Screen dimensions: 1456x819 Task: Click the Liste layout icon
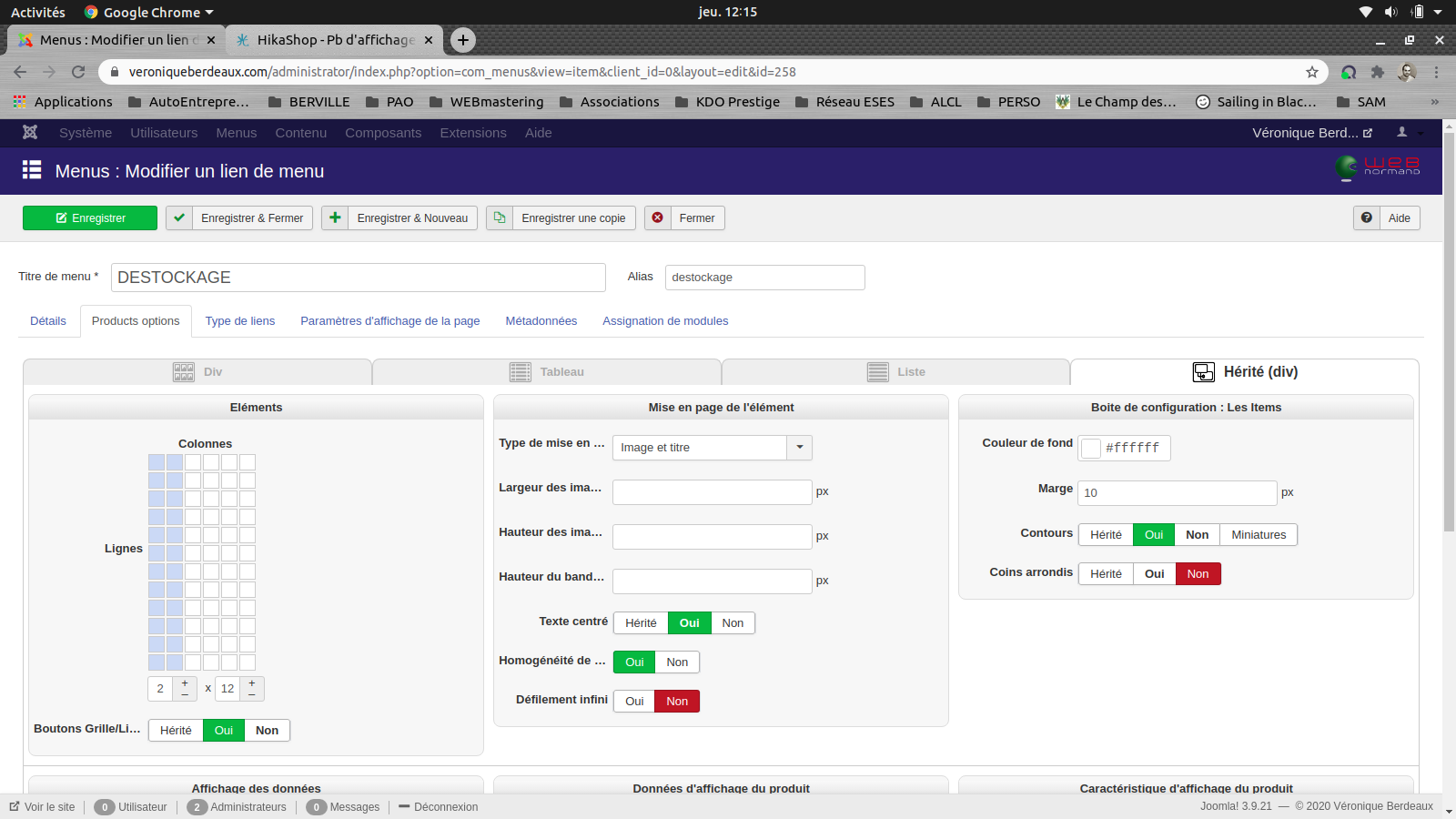click(x=878, y=372)
